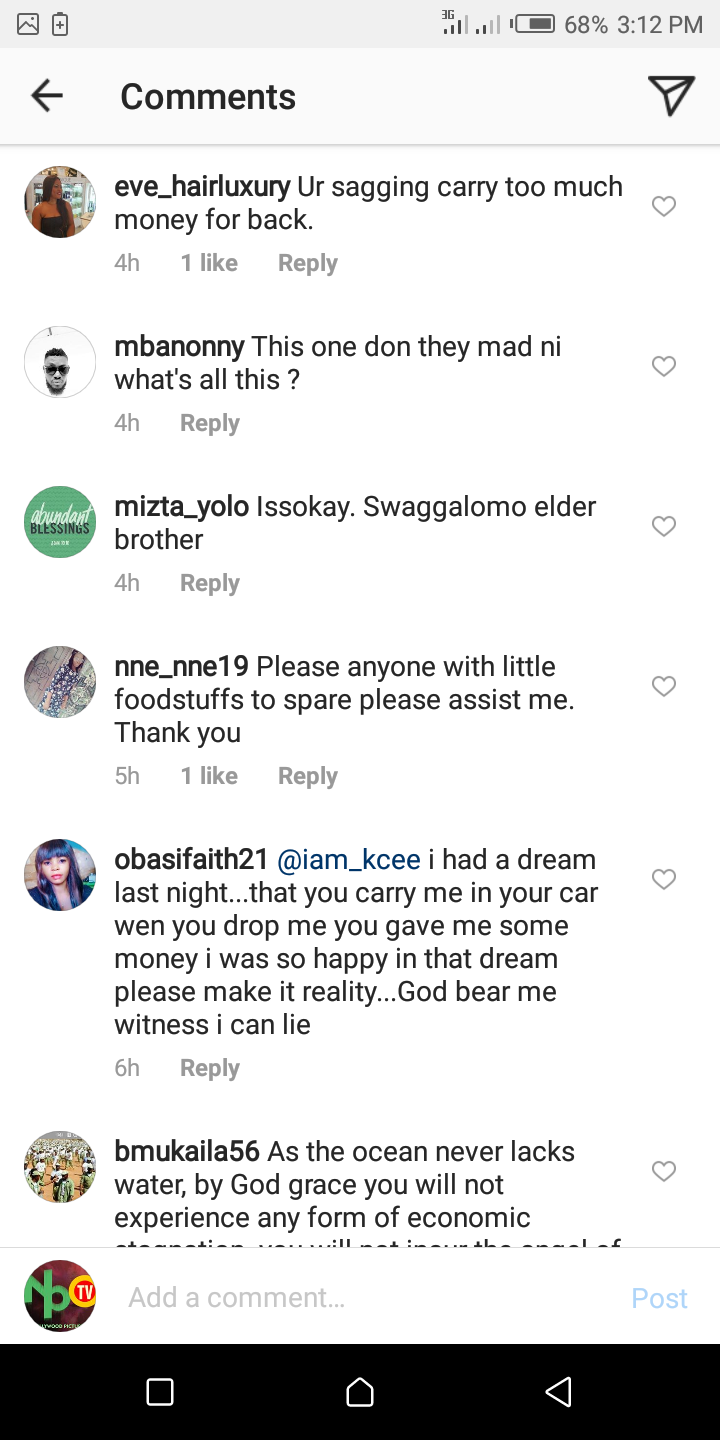Heart the bmukaila56 comment
This screenshot has height=1440, width=720.
click(664, 1171)
